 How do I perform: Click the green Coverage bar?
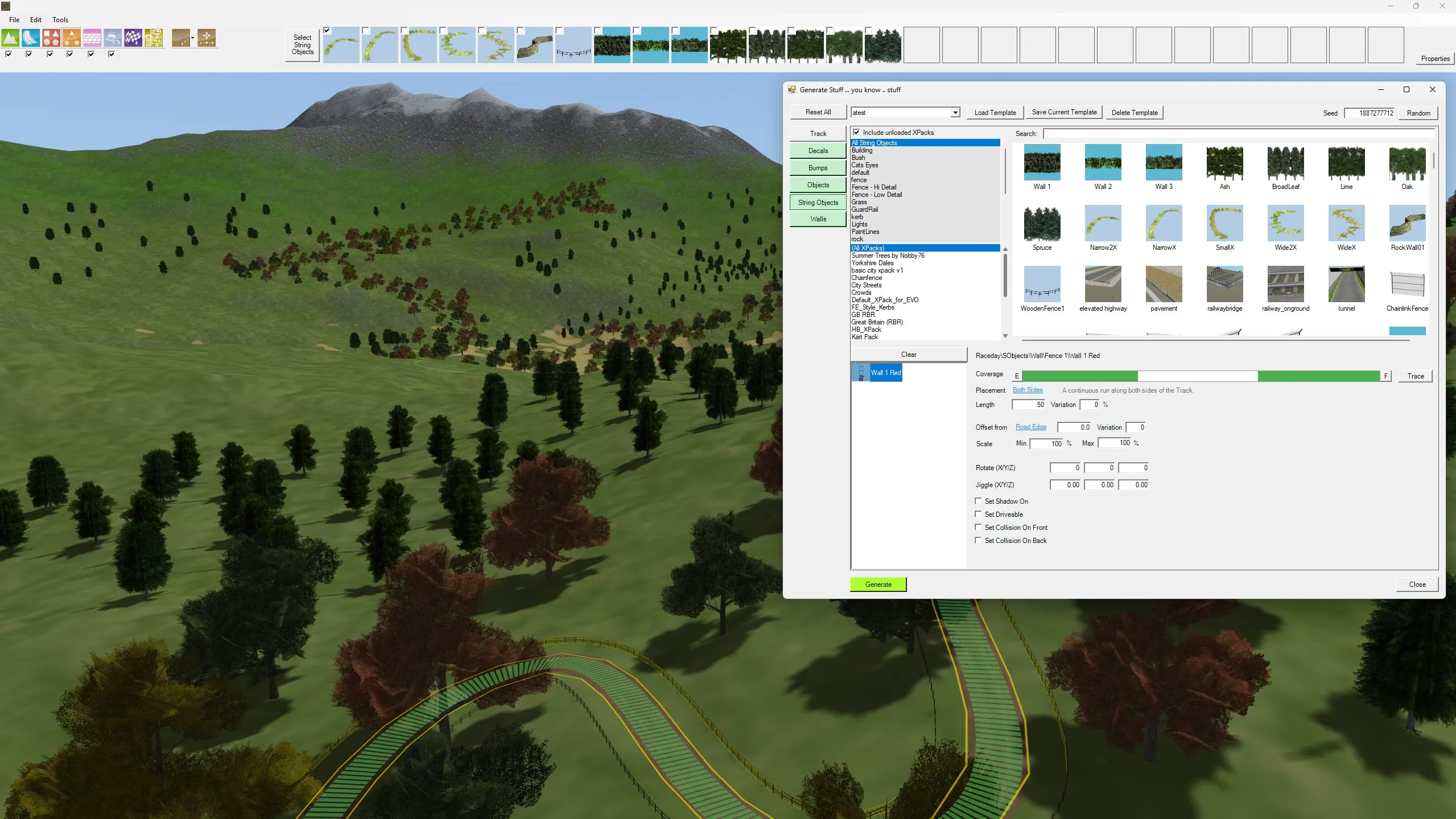(1201, 376)
